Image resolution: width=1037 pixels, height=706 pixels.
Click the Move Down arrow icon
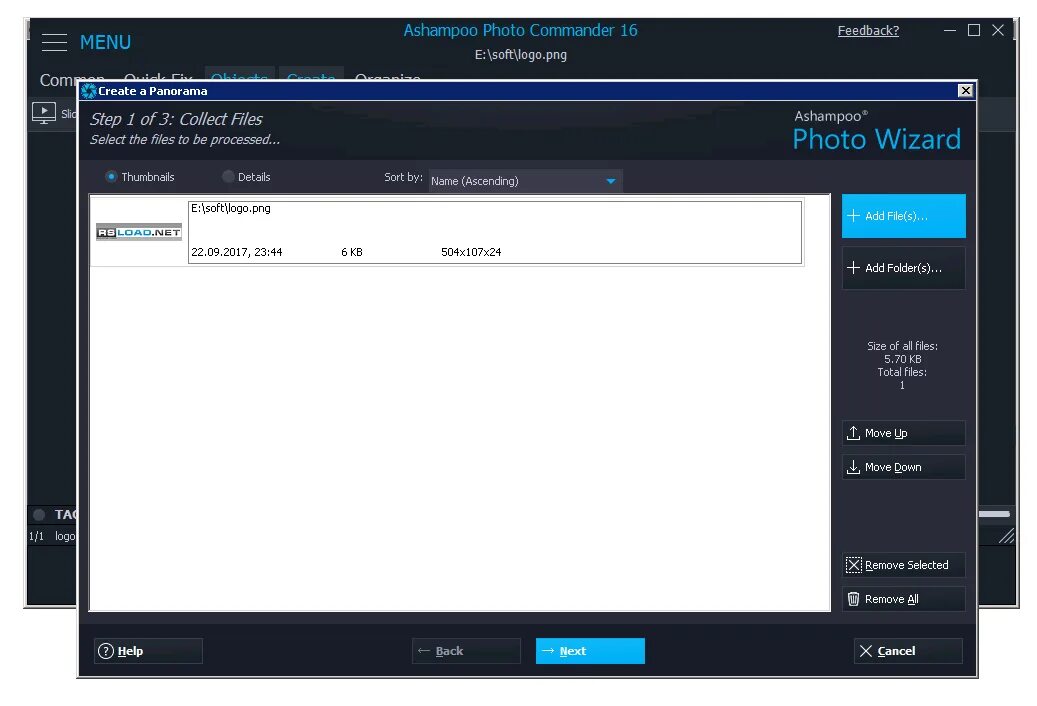click(x=853, y=467)
